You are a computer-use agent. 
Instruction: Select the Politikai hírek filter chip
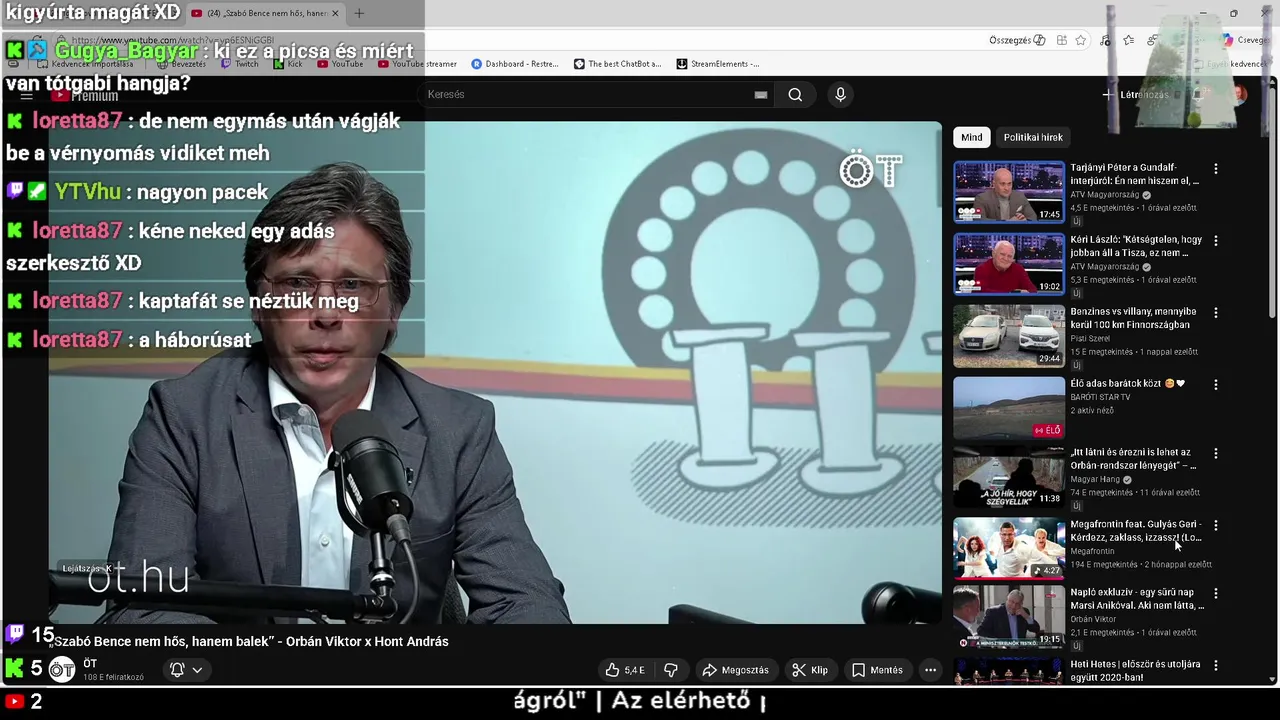click(x=1033, y=137)
